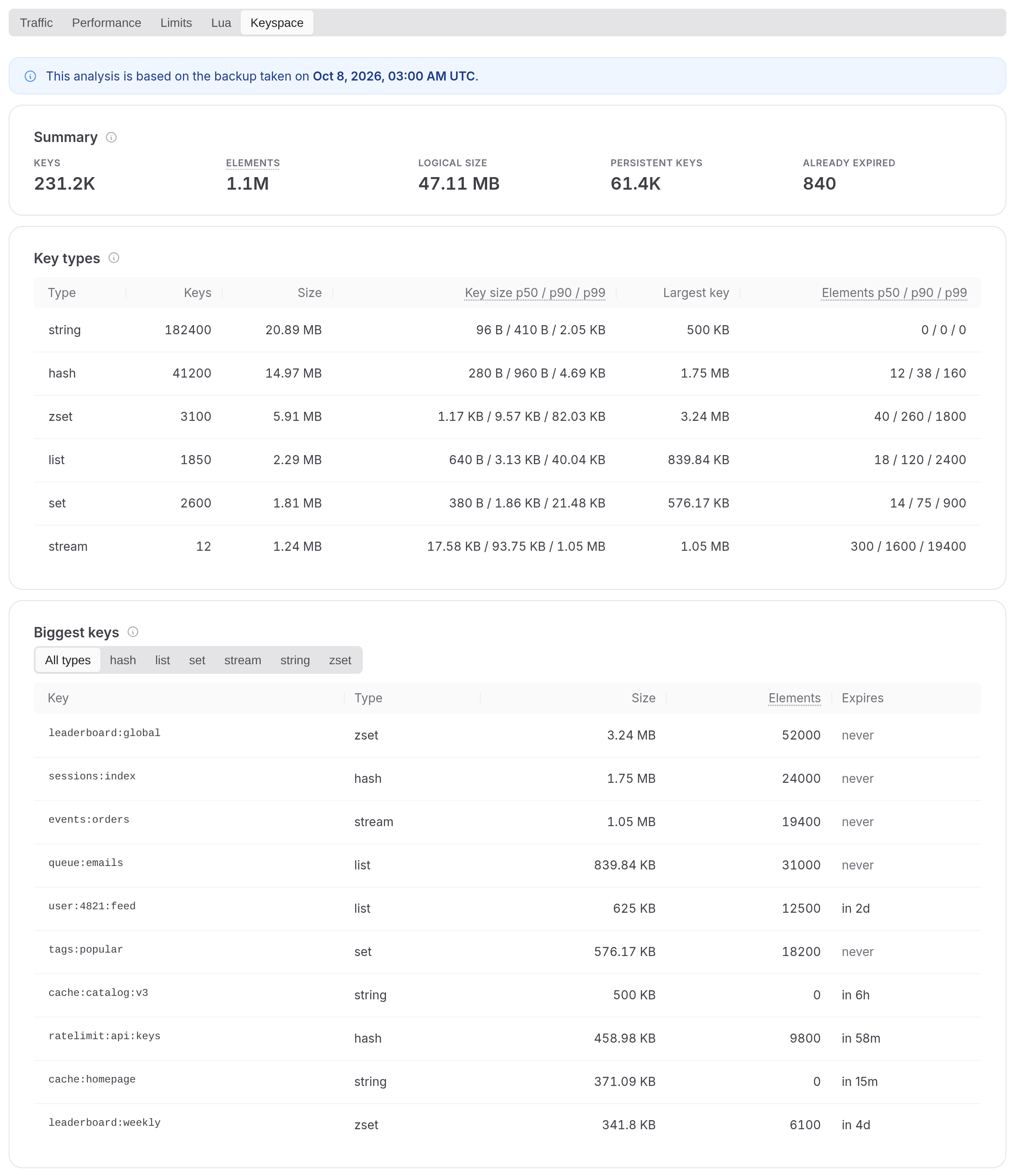
Task: Filter biggest keys by stream
Action: coord(242,660)
